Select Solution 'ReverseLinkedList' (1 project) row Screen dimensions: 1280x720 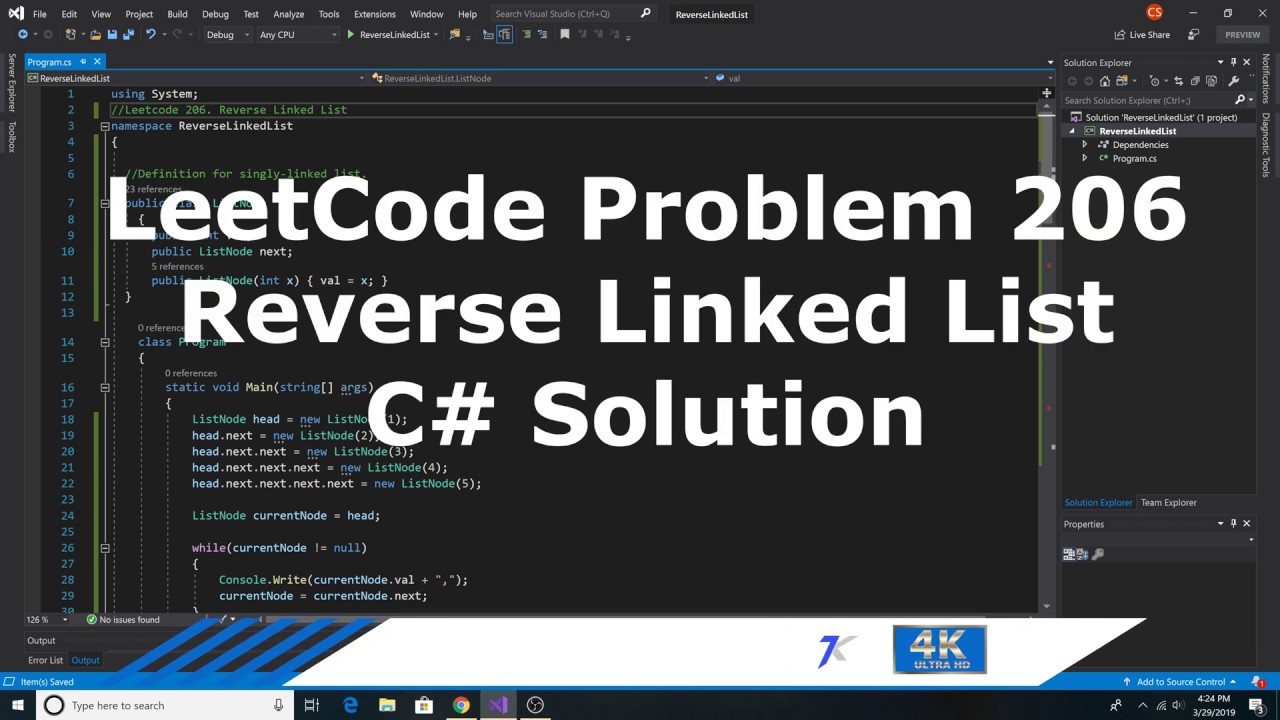click(x=1160, y=117)
